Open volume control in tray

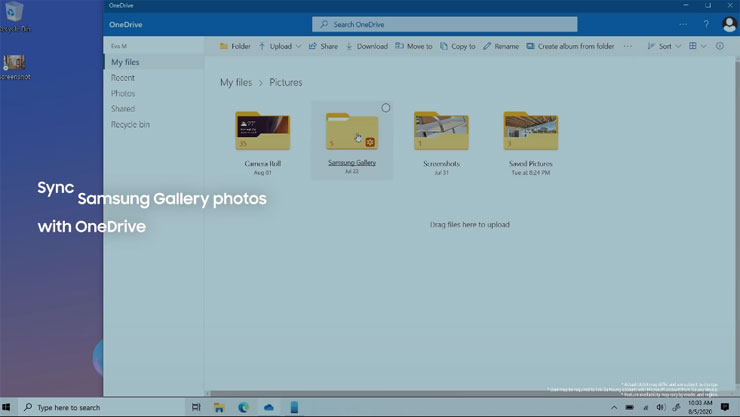[660, 408]
